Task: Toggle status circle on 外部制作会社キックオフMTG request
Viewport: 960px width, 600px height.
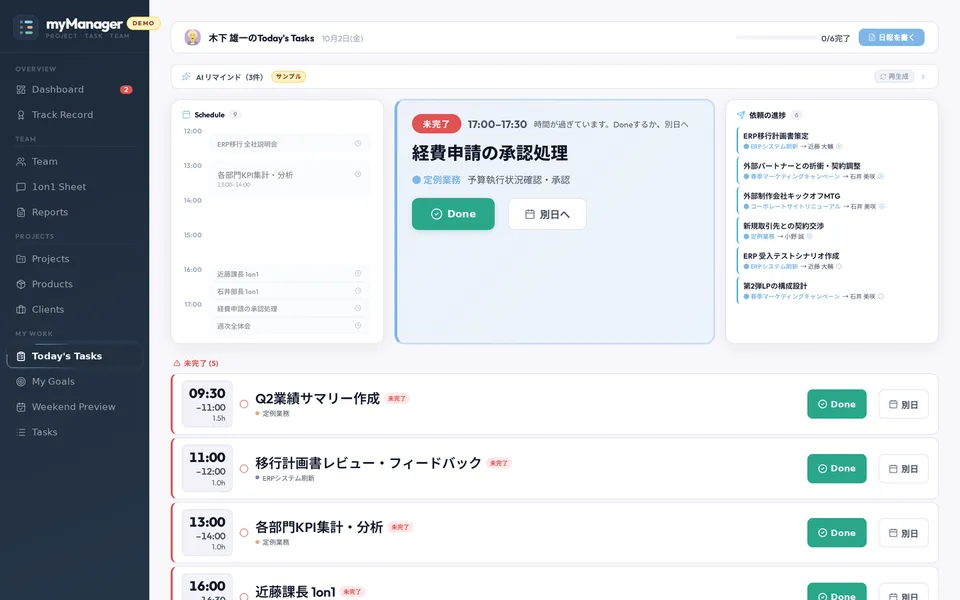Action: coord(882,206)
